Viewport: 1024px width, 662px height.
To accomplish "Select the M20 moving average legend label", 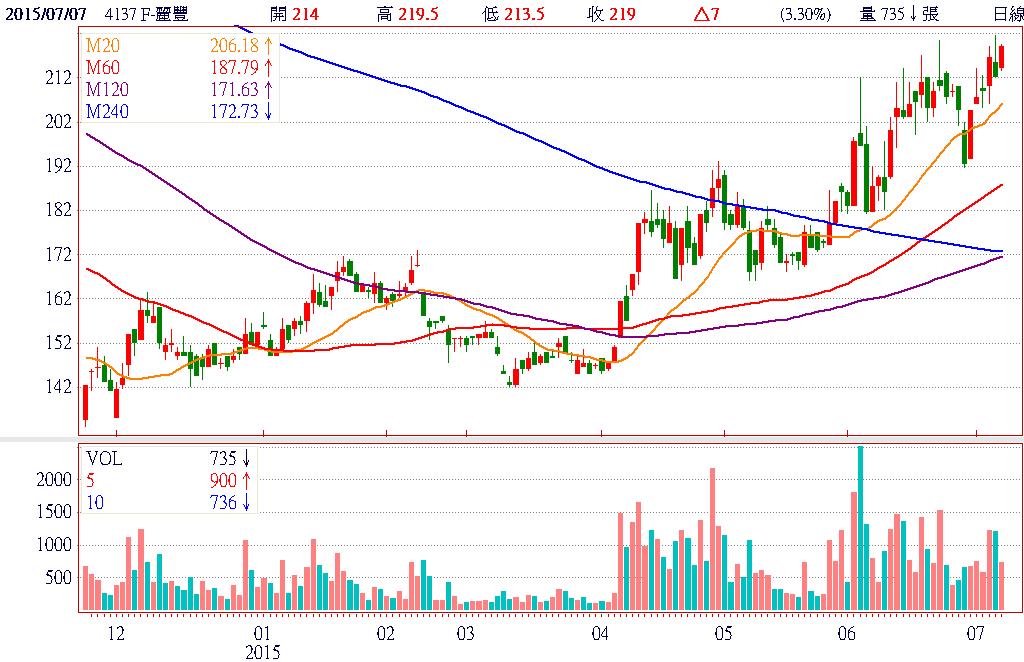I will 102,46.
